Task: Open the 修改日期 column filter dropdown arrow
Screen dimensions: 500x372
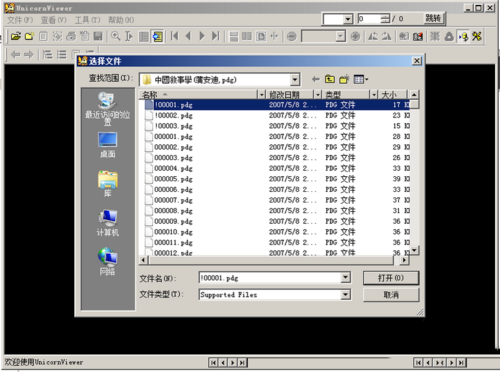Action: [x=318, y=95]
